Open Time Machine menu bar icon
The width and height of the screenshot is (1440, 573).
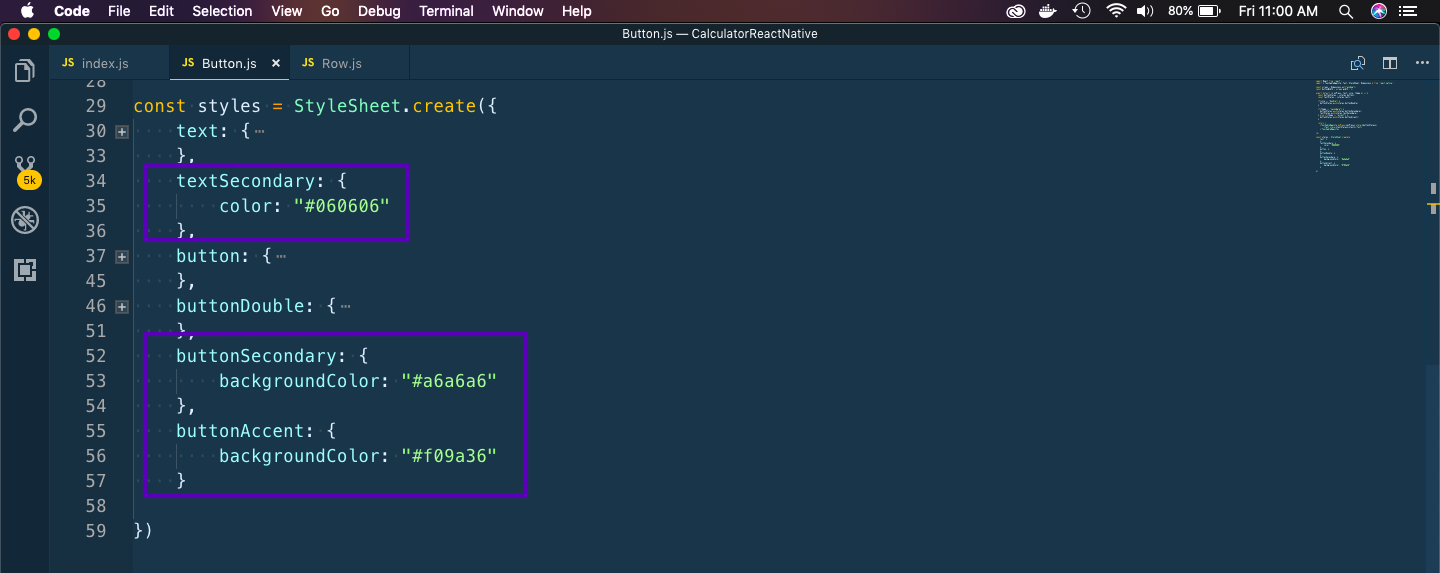tap(1082, 11)
